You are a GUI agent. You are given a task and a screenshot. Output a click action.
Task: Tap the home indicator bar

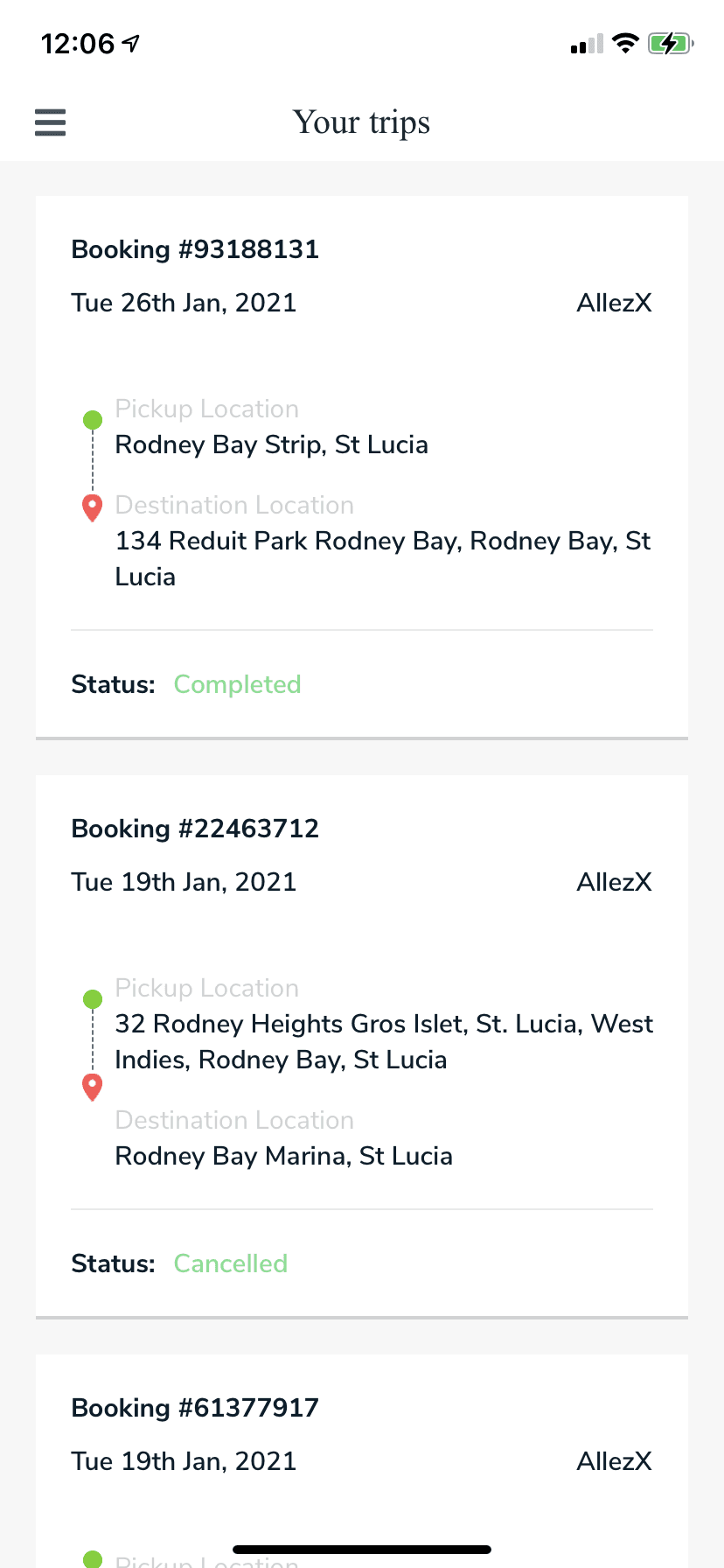coord(362,1550)
